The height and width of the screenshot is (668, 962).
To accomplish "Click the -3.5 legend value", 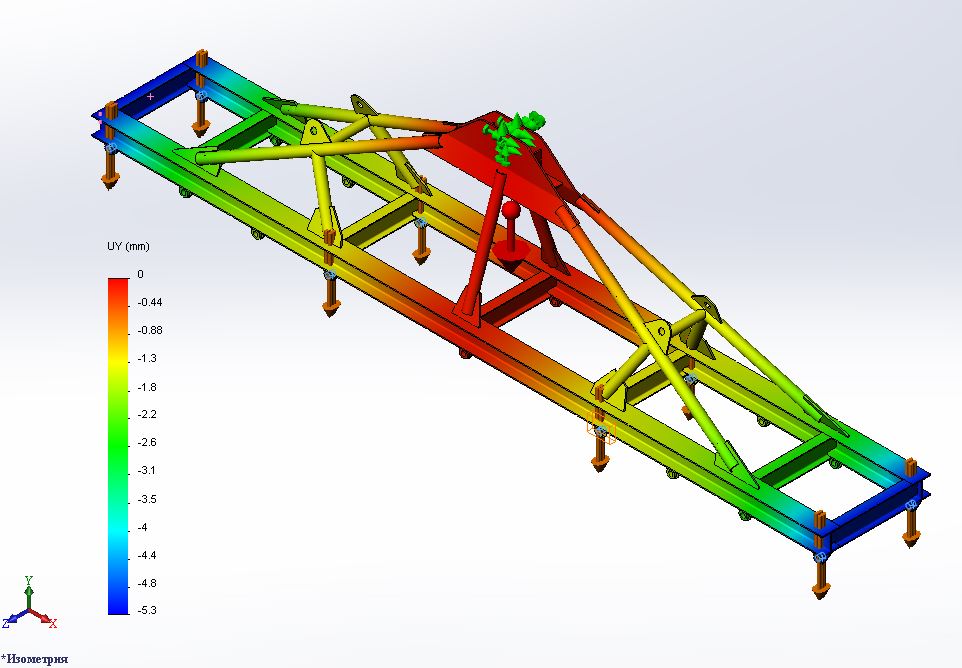I will 147,499.
